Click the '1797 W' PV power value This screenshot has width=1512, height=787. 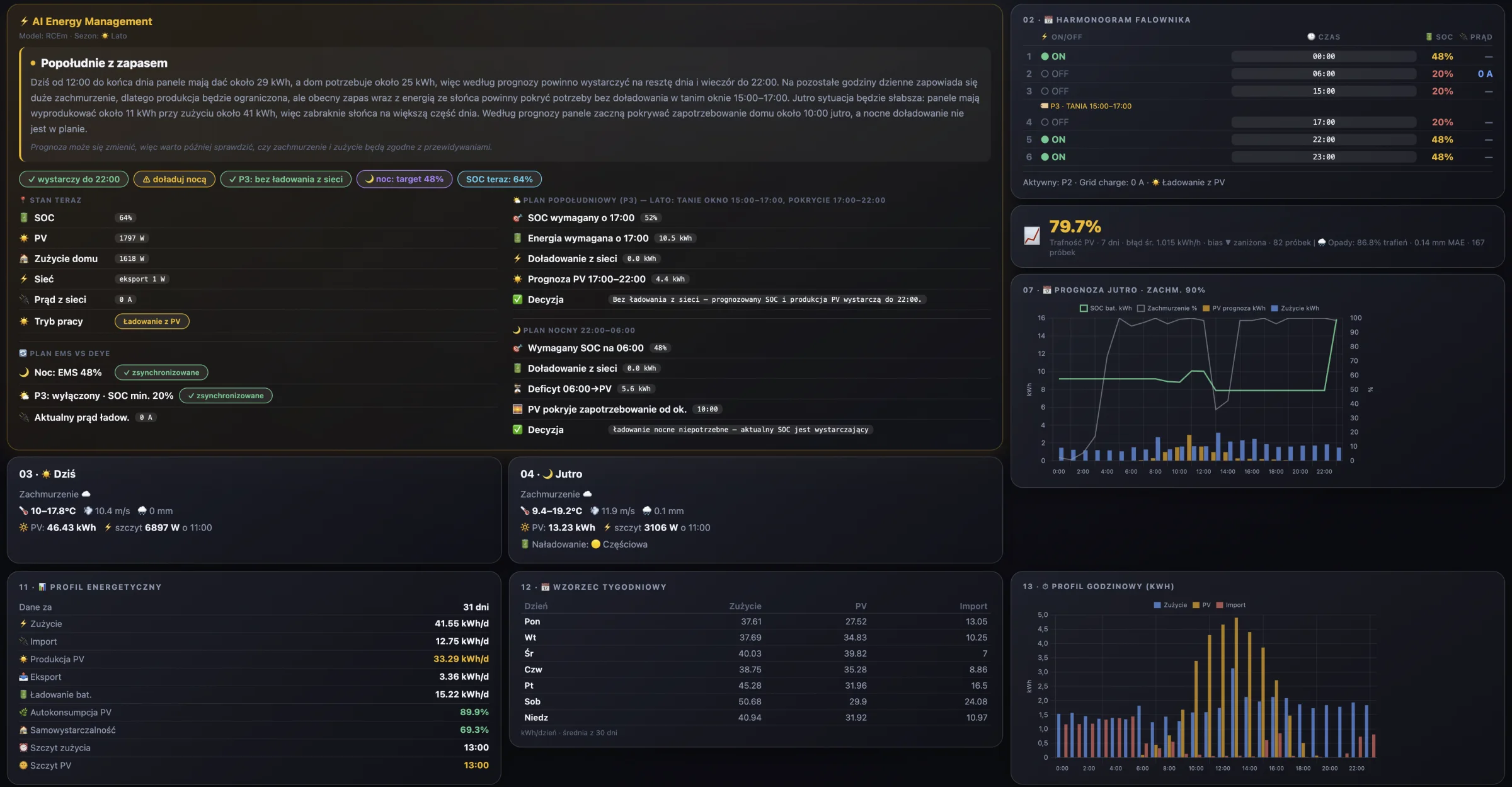(132, 238)
